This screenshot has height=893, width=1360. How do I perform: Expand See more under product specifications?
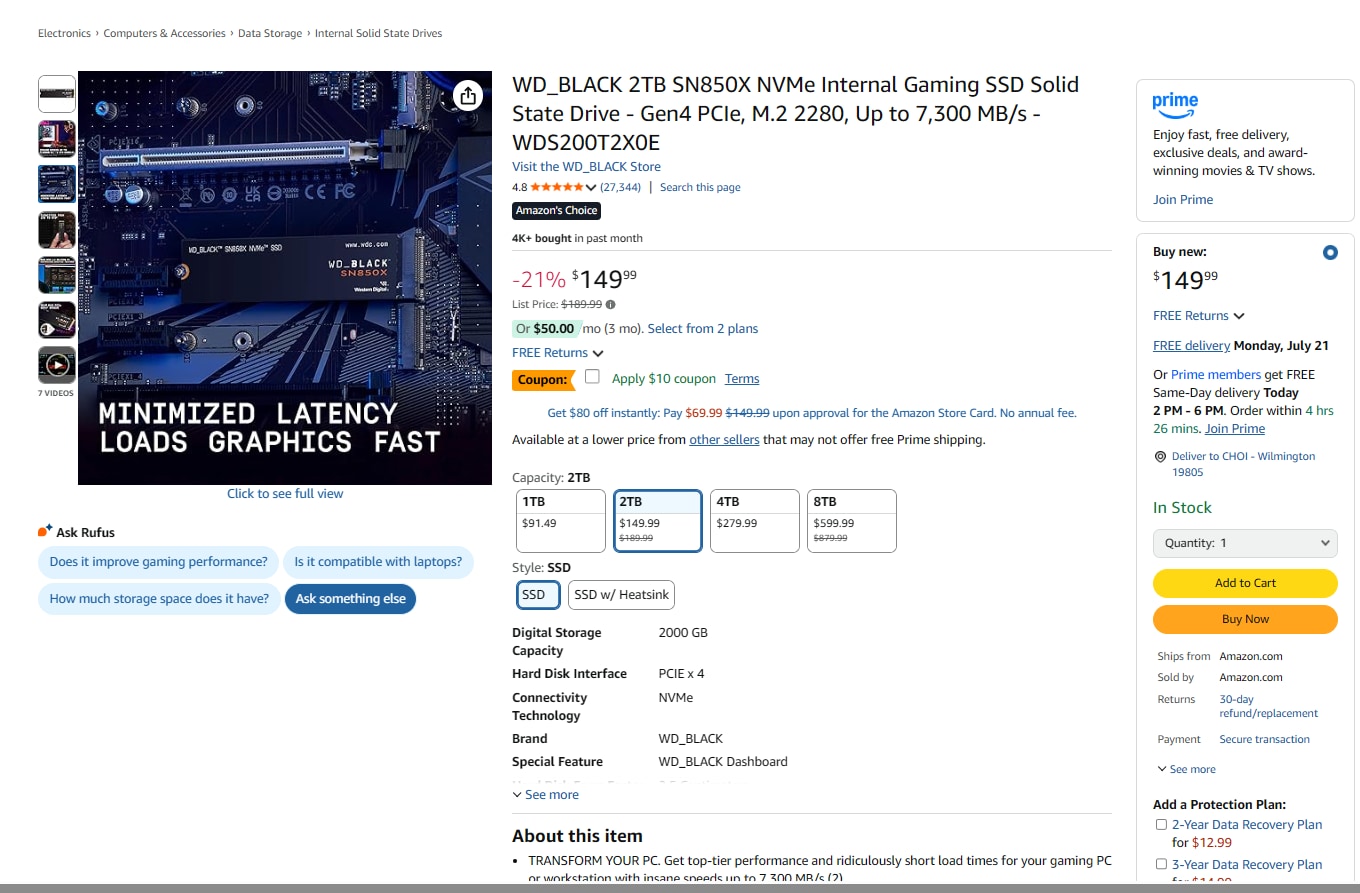pyautogui.click(x=545, y=795)
